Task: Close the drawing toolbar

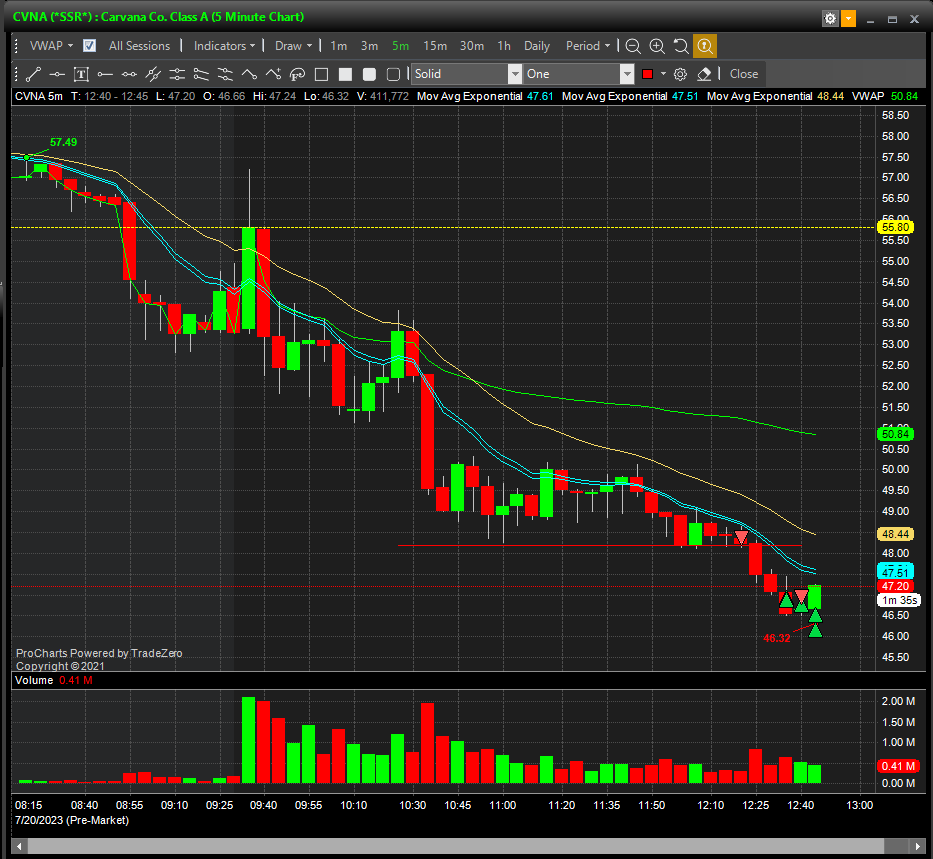Action: click(x=744, y=74)
